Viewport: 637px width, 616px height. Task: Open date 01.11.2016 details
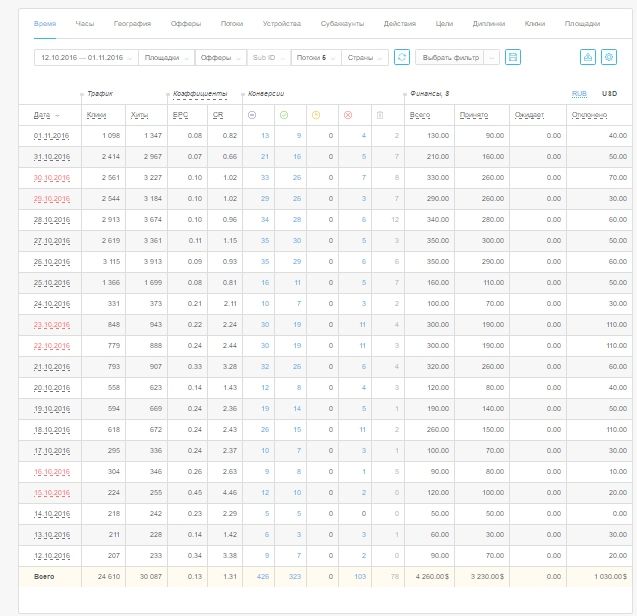click(52, 136)
